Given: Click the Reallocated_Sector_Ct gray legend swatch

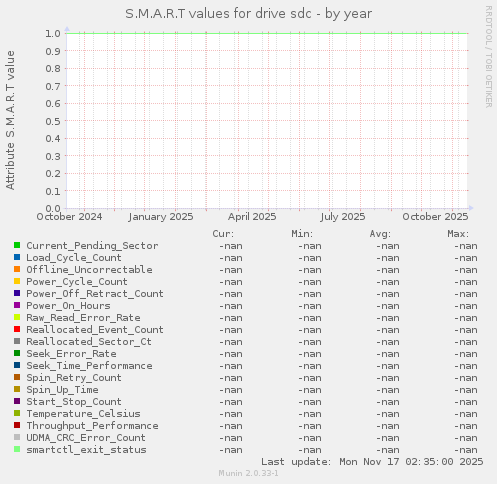Looking at the screenshot, I should (17, 341).
